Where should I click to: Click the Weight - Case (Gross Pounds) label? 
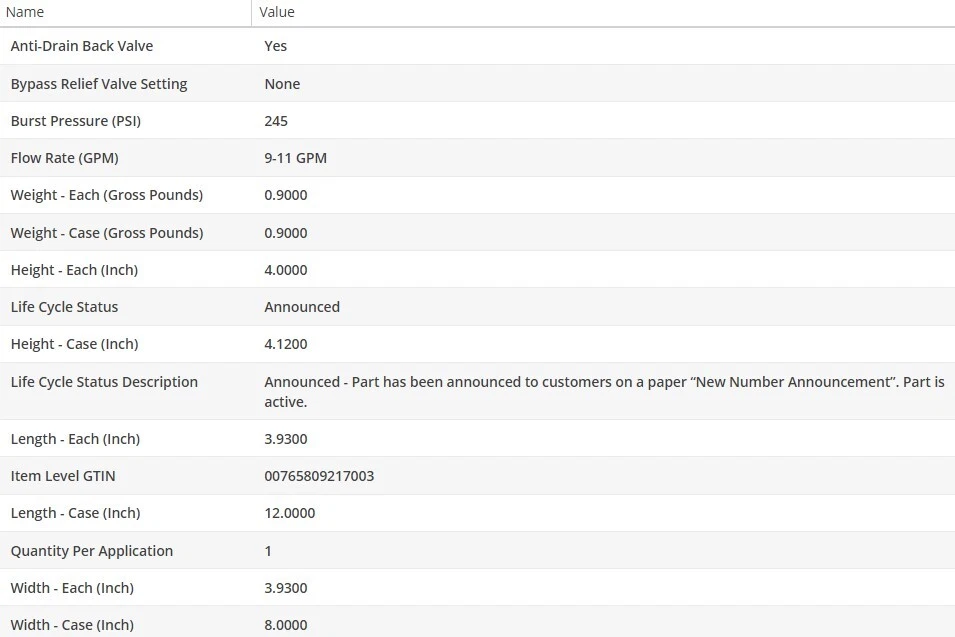coord(107,233)
